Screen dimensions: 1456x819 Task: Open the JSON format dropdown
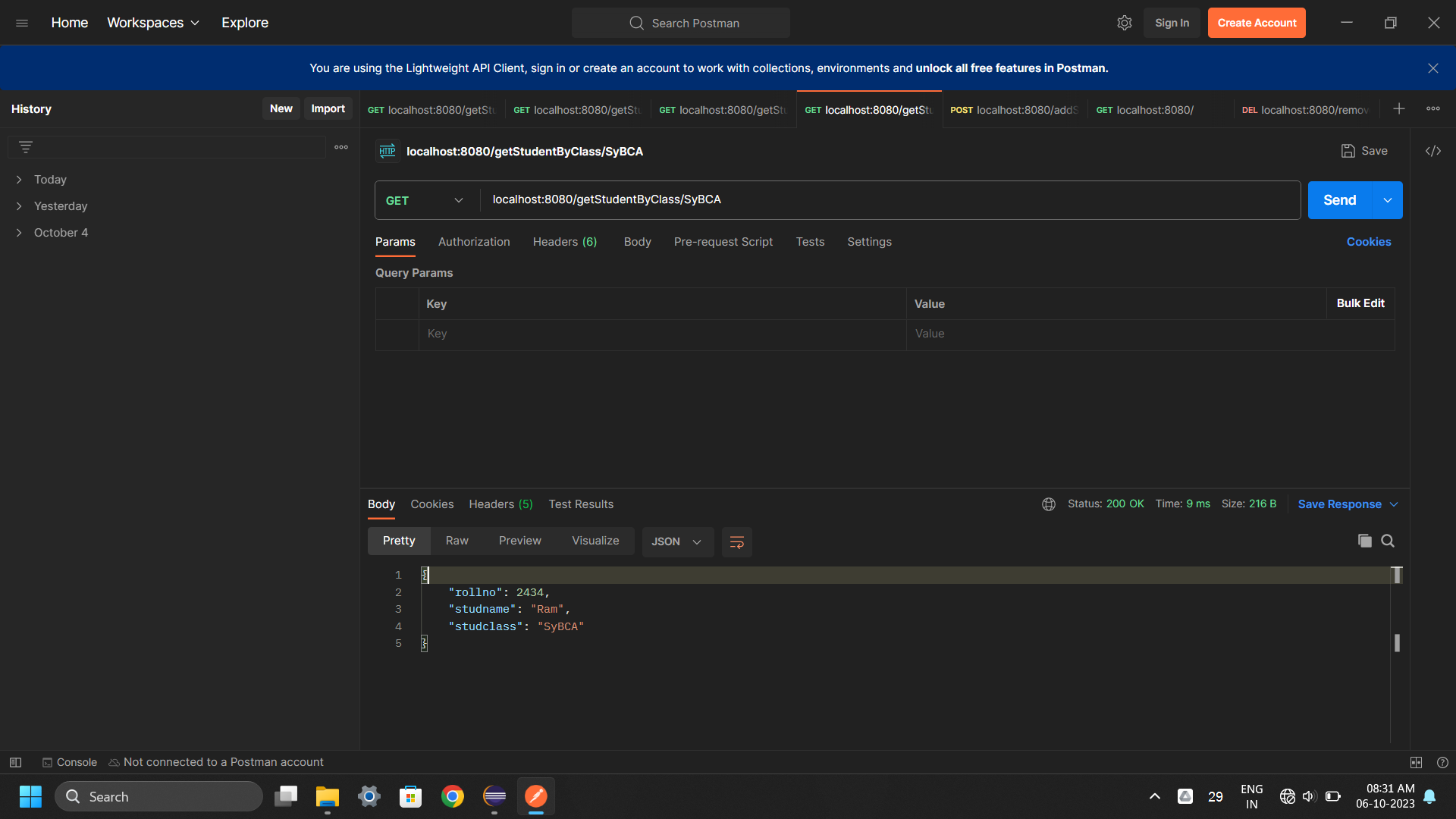pyautogui.click(x=677, y=541)
